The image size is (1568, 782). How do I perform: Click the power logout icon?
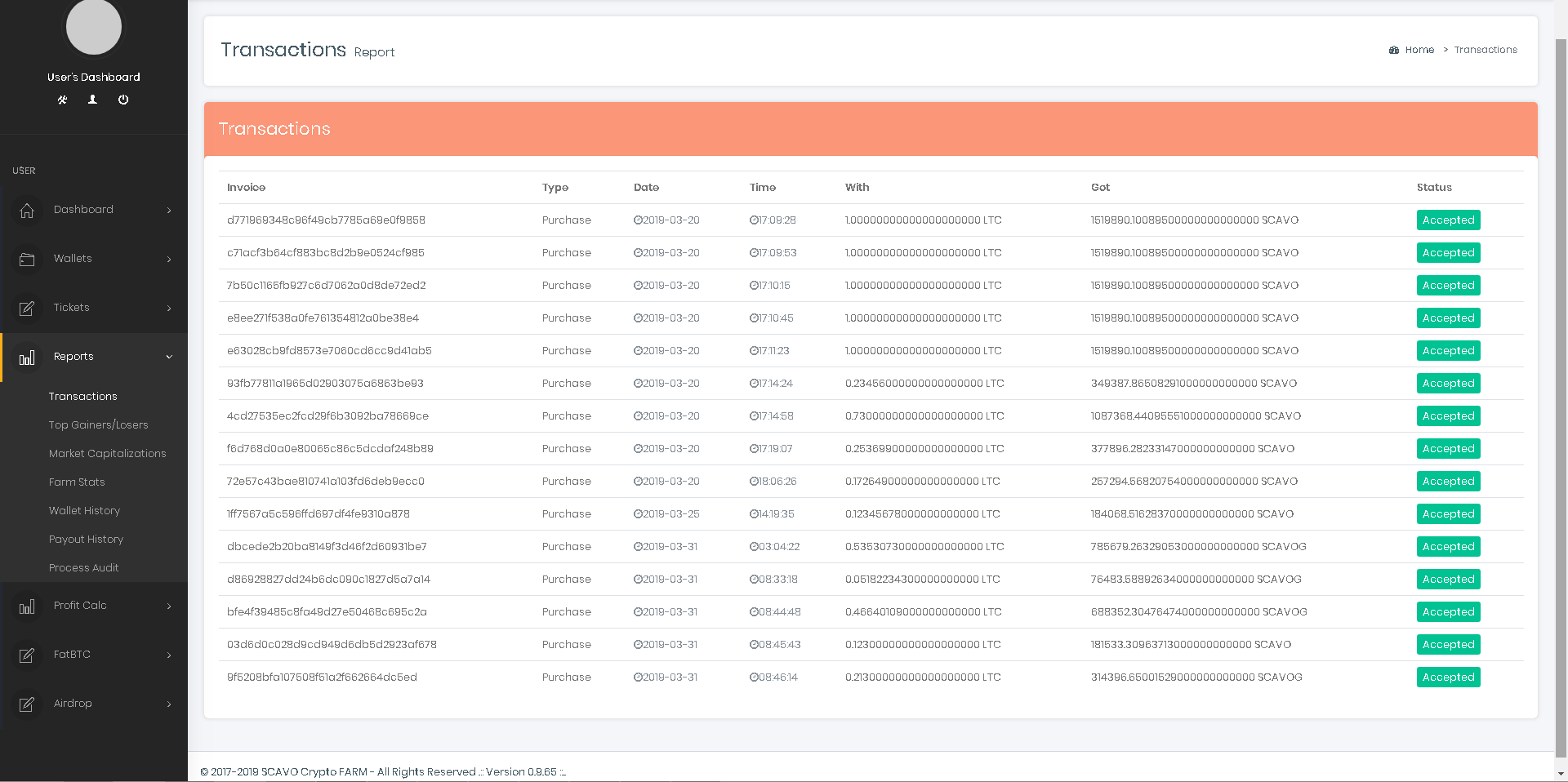point(123,100)
